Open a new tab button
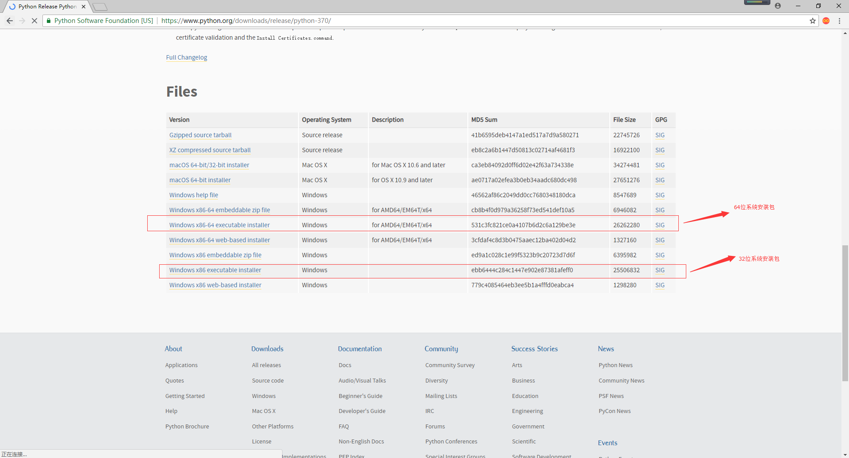Image resolution: width=849 pixels, height=458 pixels. click(100, 7)
